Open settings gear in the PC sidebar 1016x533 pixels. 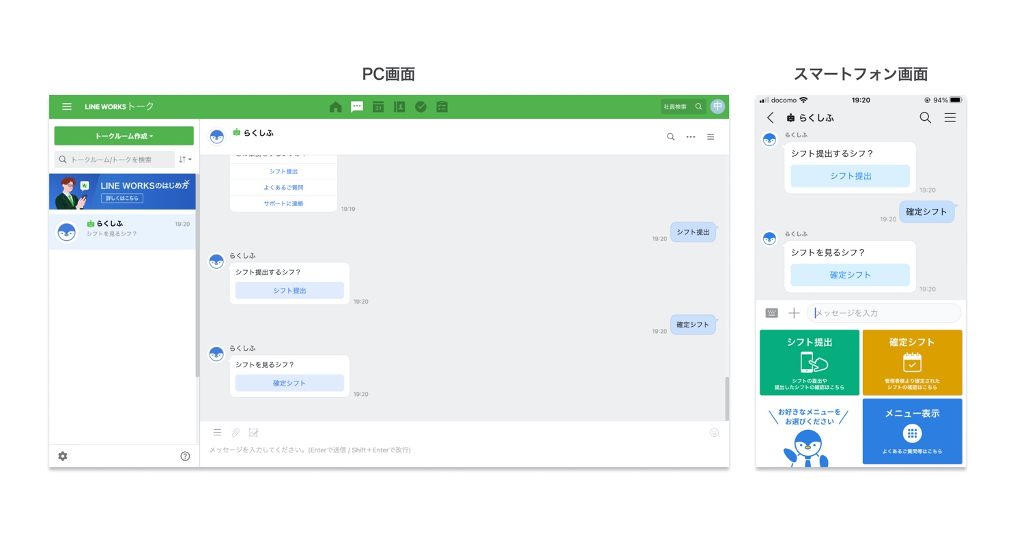click(x=63, y=456)
